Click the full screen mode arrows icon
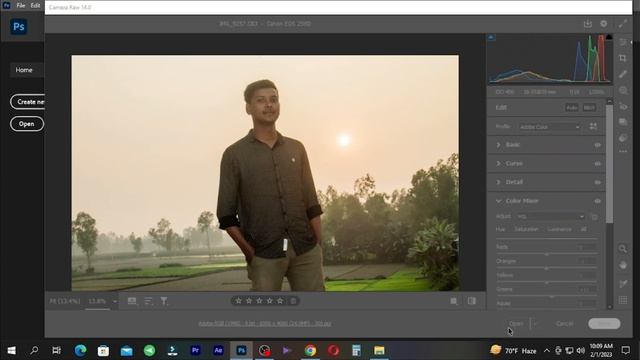This screenshot has height=360, width=640. [x=622, y=24]
